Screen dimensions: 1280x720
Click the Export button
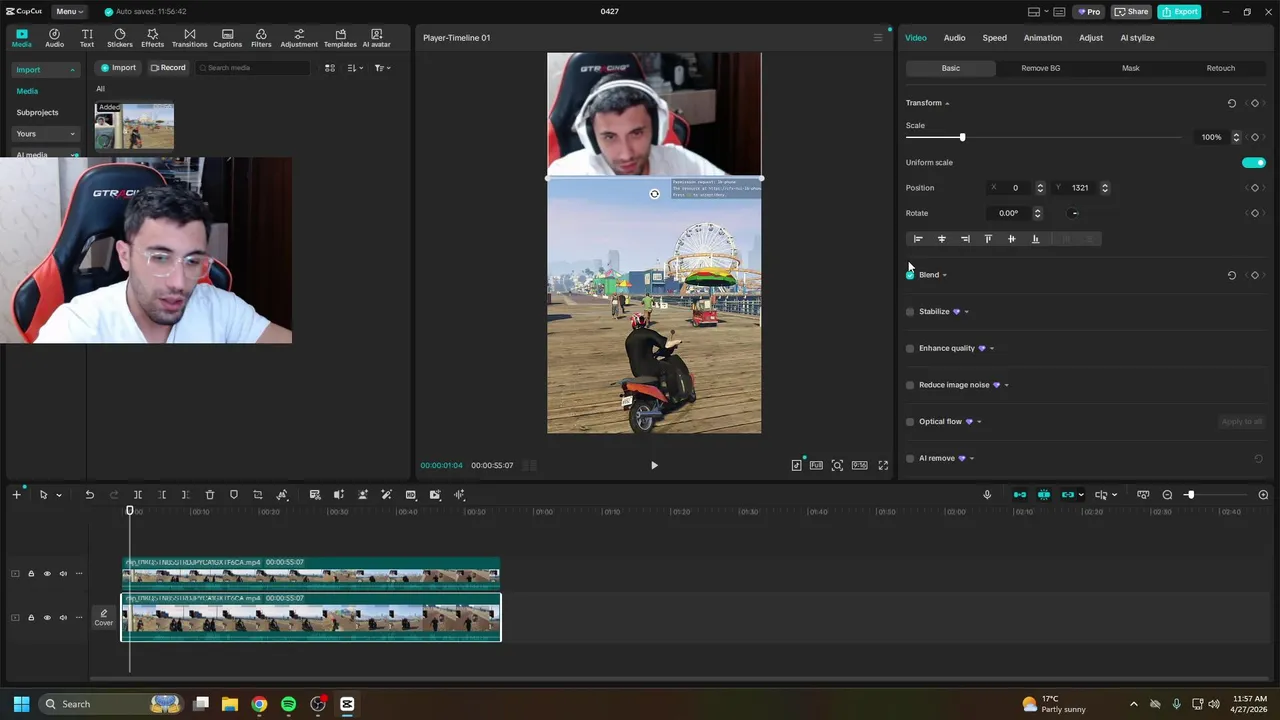(1179, 12)
